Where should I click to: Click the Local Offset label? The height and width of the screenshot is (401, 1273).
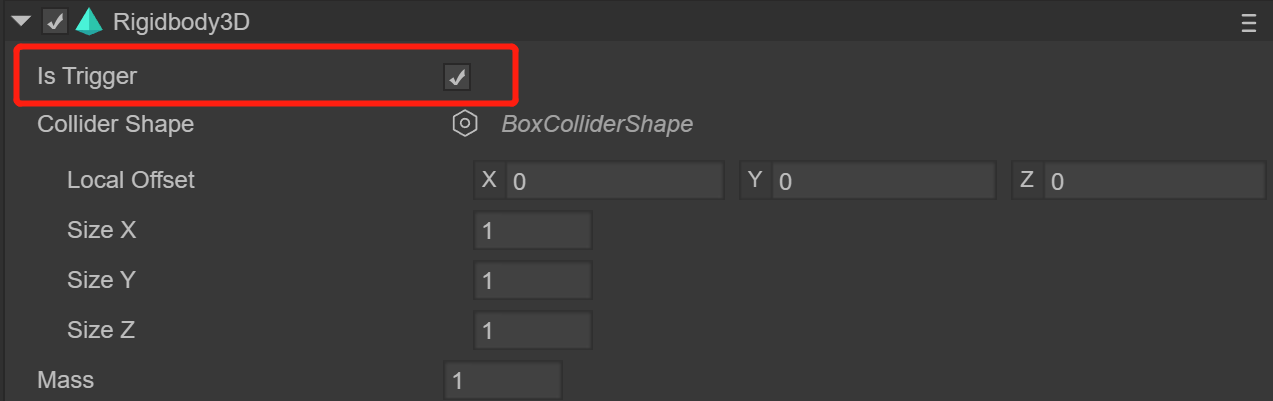[x=131, y=180]
